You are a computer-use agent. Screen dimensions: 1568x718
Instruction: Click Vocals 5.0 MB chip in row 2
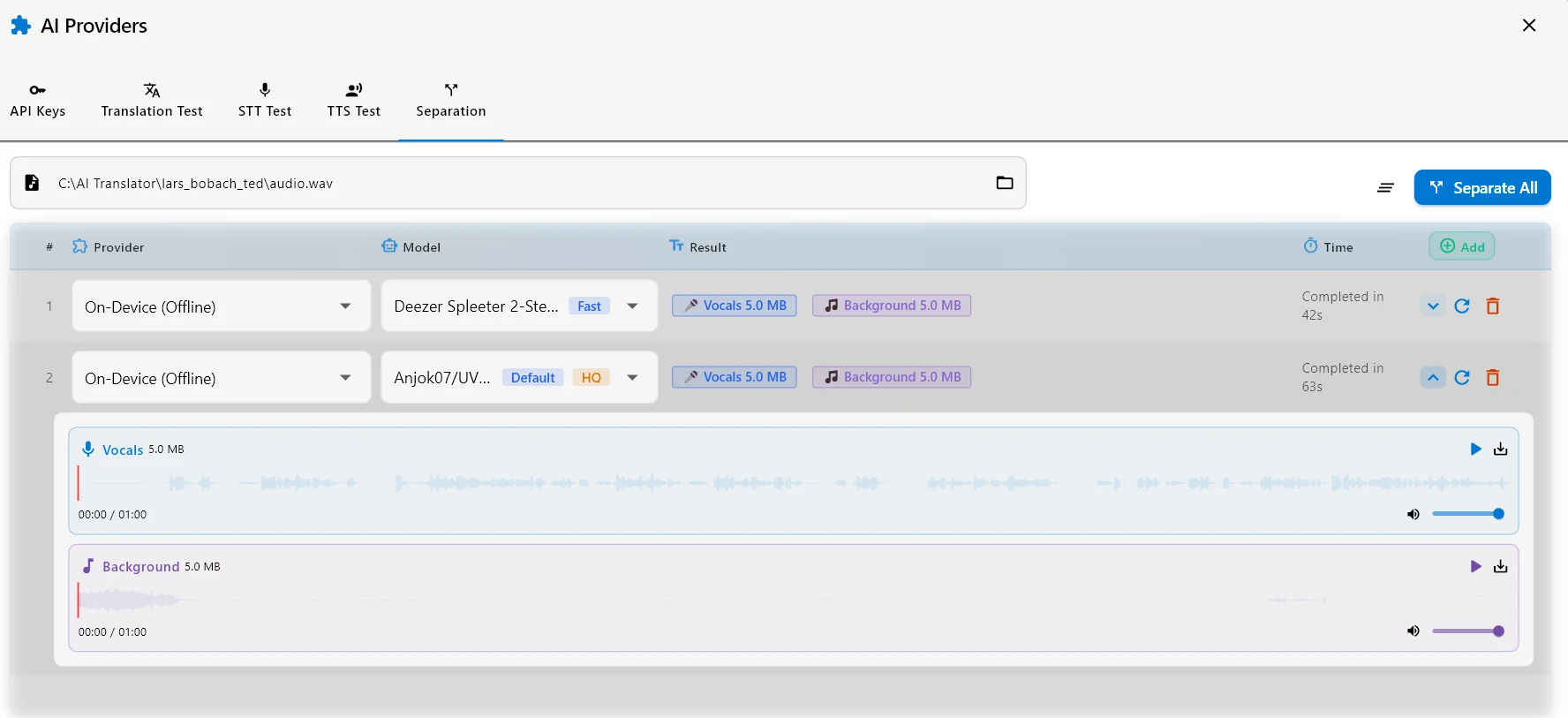735,377
